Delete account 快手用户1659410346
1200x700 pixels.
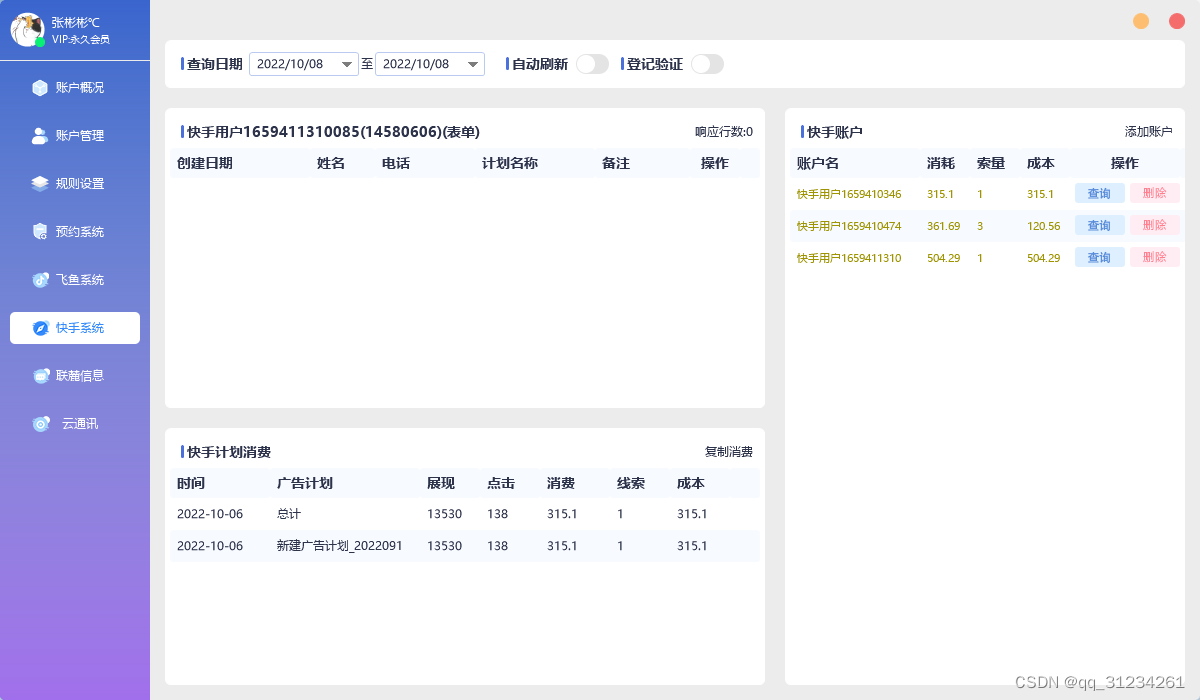(x=1155, y=194)
